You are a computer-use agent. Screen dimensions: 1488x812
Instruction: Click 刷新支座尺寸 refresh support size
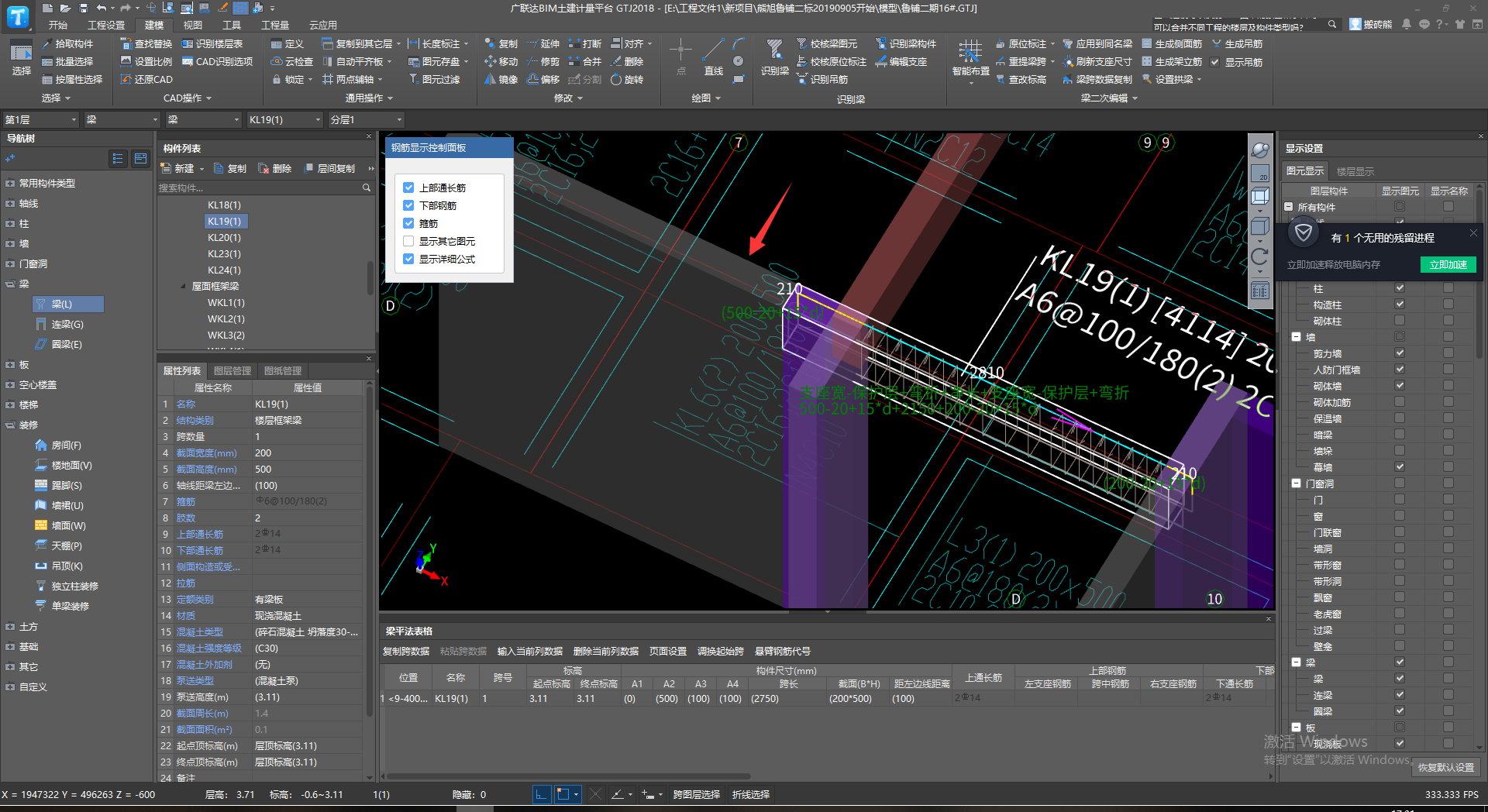pos(1097,62)
